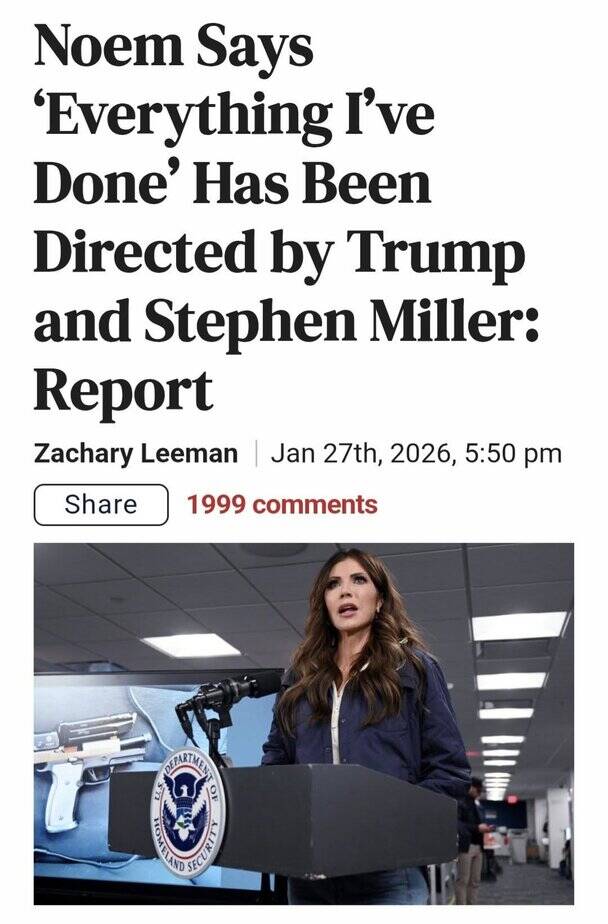Viewport: 608px width, 924px height.
Task: Click the person standing in the photo background
Action: tap(468, 835)
